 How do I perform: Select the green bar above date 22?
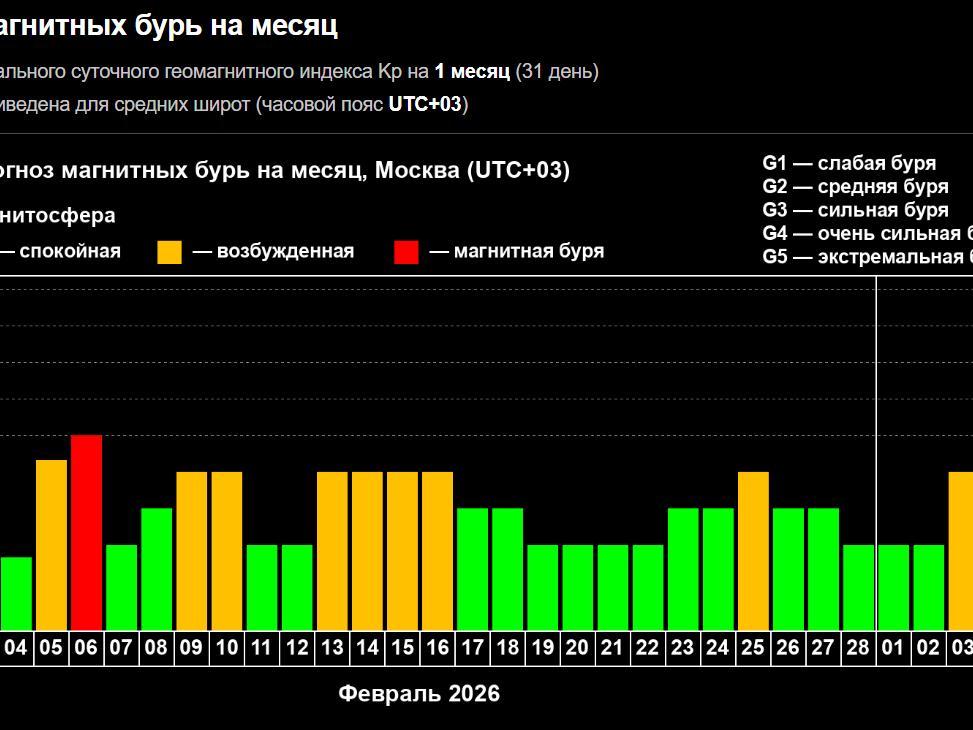pyautogui.click(x=648, y=587)
